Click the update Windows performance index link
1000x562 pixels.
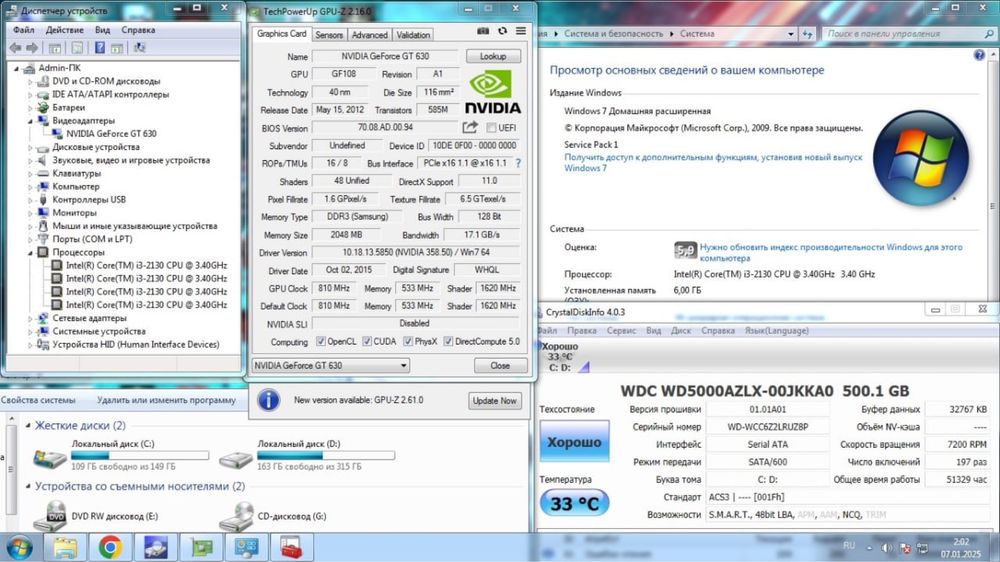pos(831,253)
